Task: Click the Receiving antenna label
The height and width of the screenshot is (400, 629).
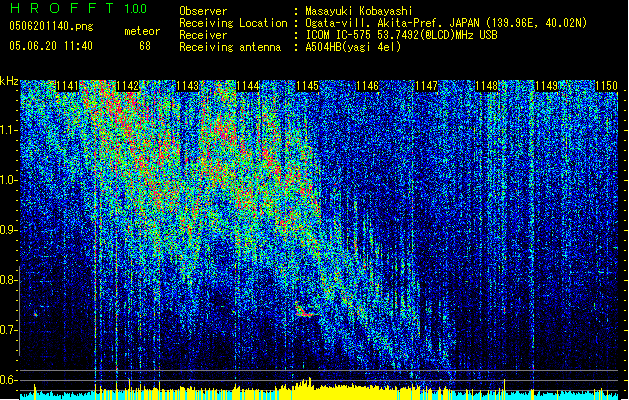Action: (x=230, y=47)
